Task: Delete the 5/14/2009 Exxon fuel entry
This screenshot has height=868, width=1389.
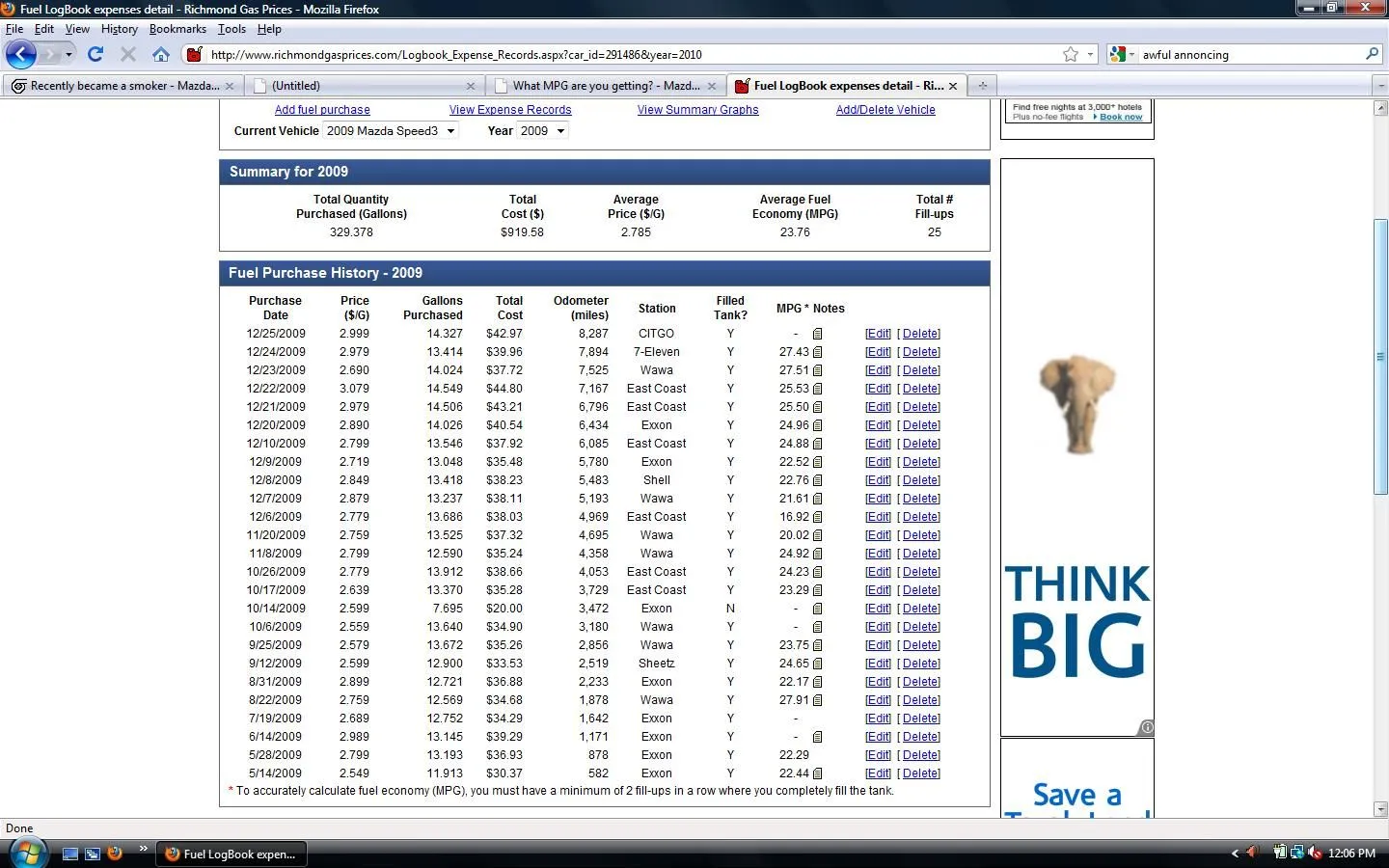Action: [x=920, y=773]
